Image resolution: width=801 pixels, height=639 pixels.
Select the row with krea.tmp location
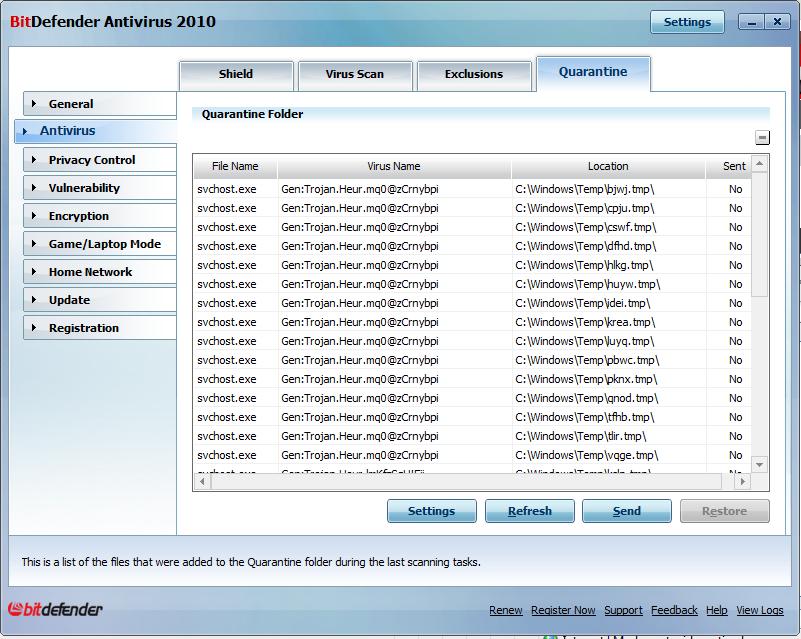pyautogui.click(x=473, y=322)
